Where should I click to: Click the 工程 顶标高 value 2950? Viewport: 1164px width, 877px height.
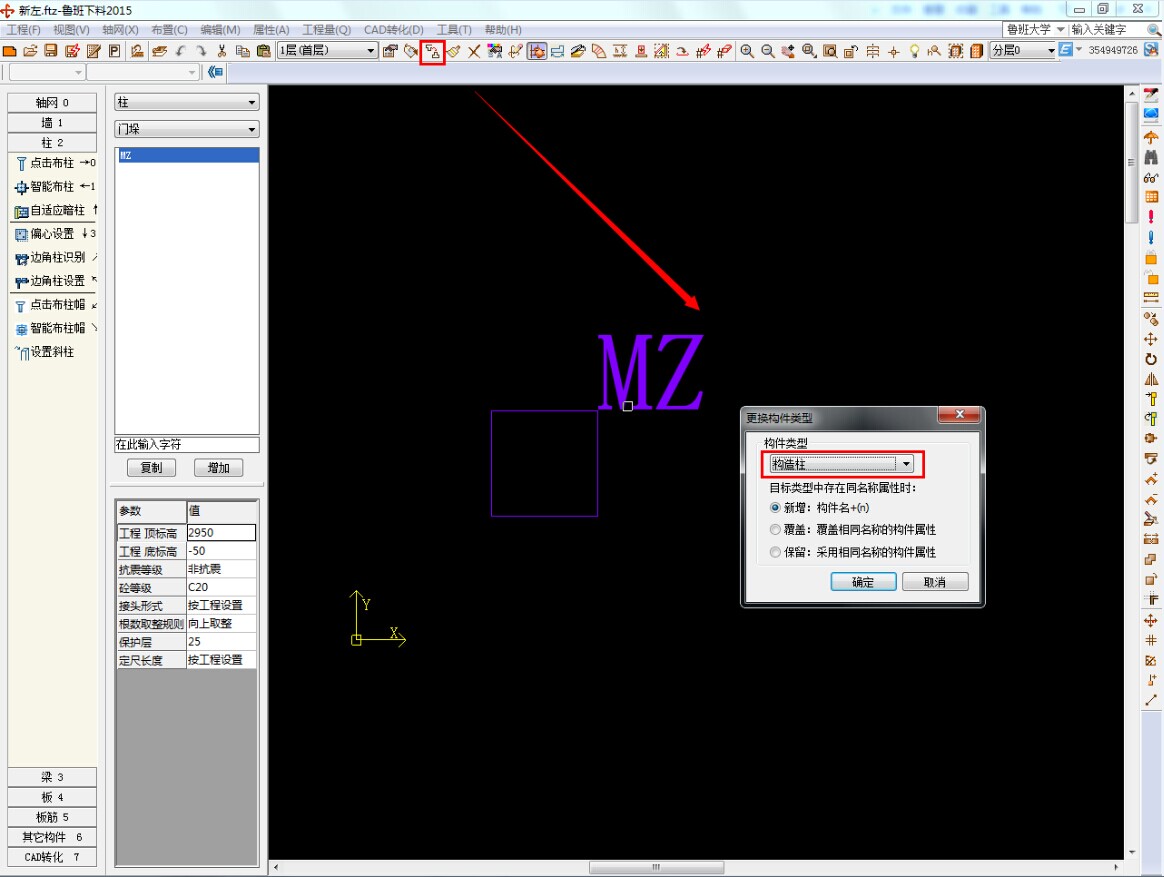(x=221, y=533)
